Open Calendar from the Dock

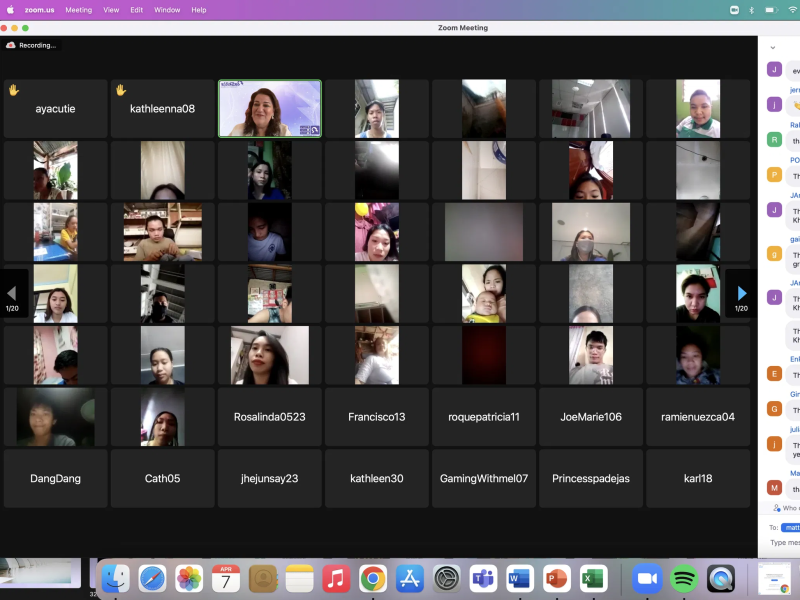point(226,579)
